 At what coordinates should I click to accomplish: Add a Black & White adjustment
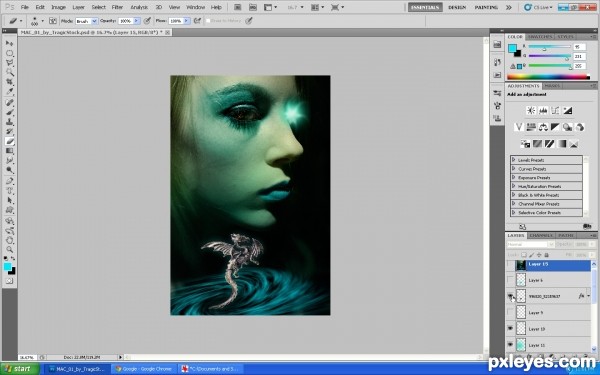pyautogui.click(x=556, y=127)
